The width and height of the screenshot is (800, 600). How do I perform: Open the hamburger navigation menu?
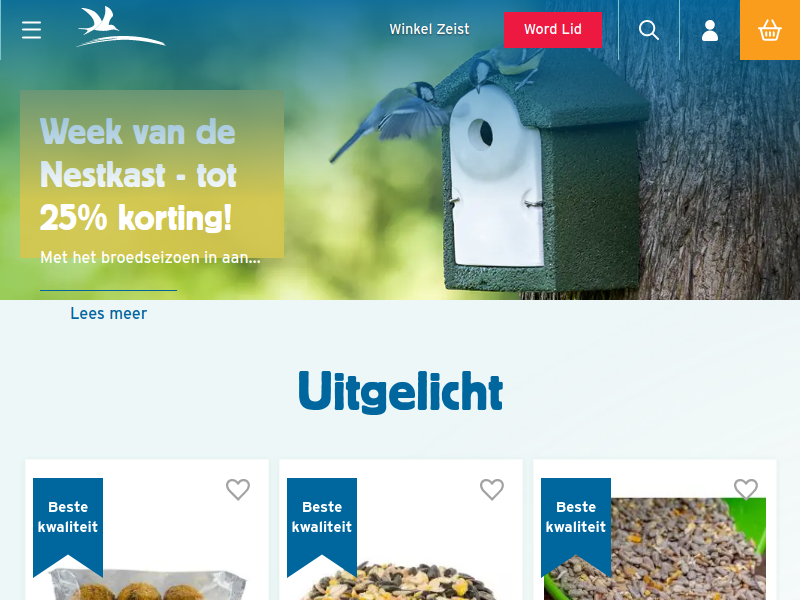(x=31, y=30)
